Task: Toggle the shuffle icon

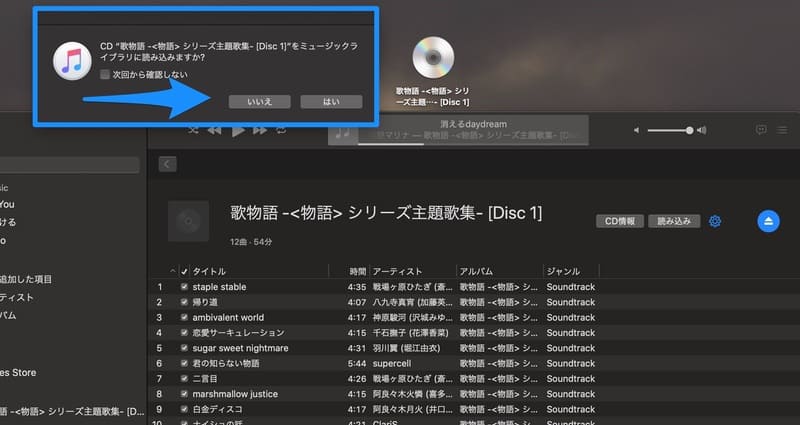Action: [193, 131]
